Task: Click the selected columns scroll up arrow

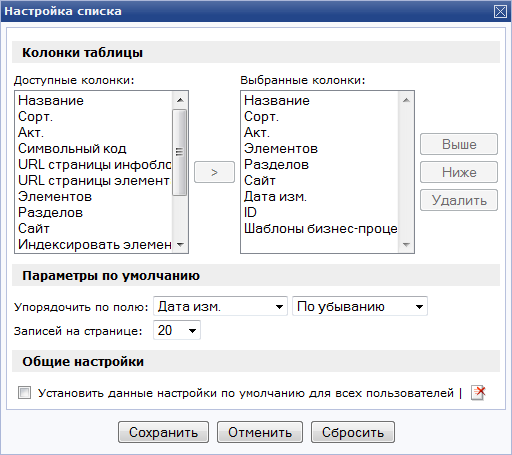Action: point(406,100)
